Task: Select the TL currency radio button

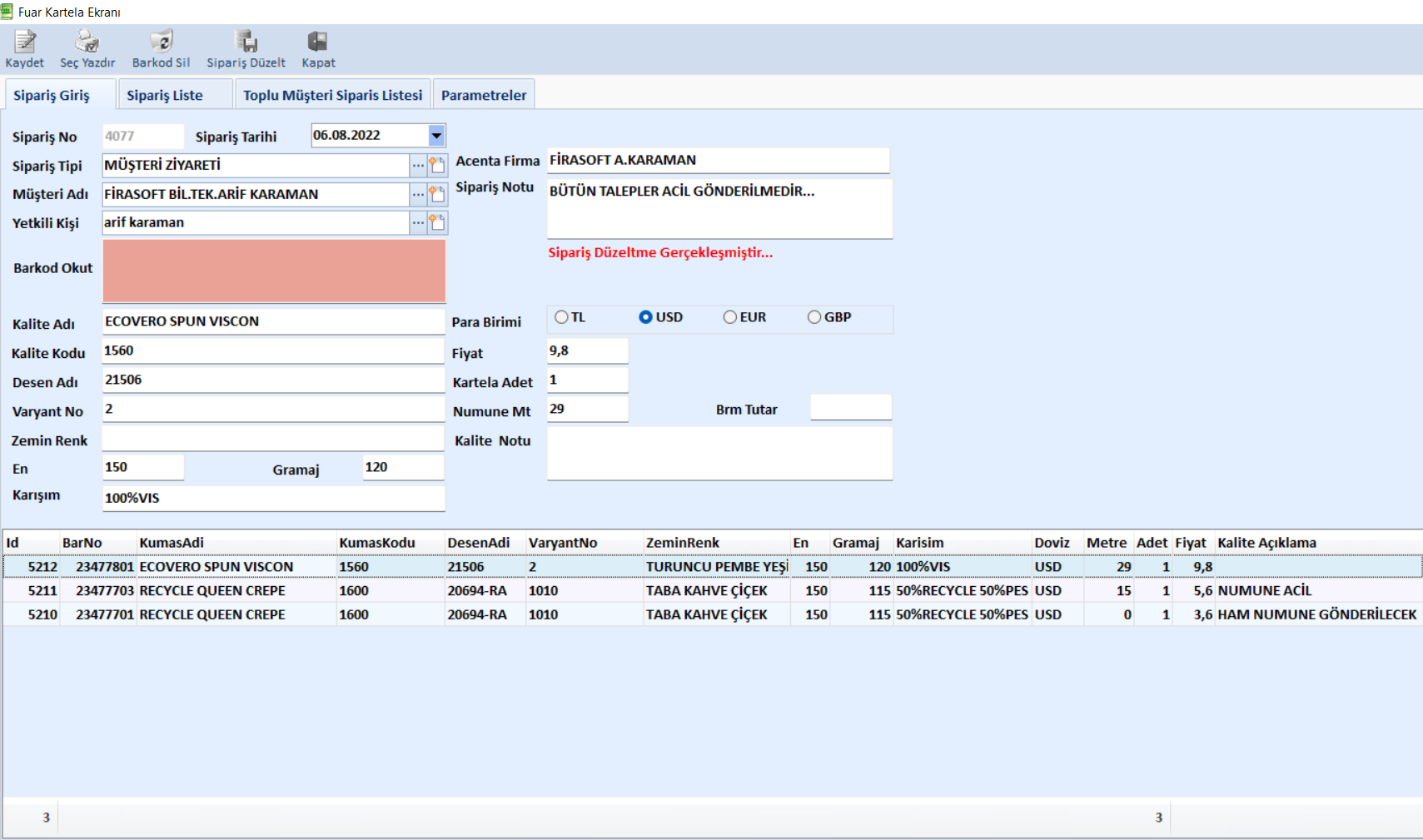Action: [562, 317]
